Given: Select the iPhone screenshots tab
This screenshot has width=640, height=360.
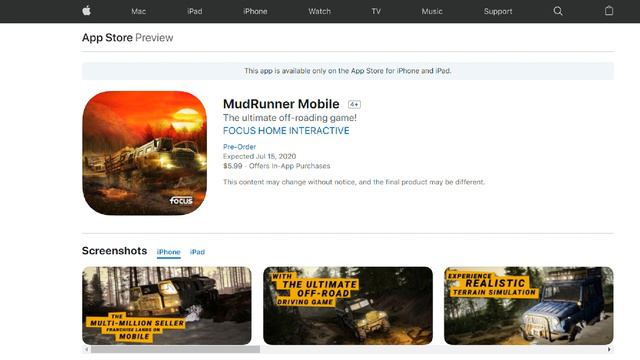Looking at the screenshot, I should point(169,252).
